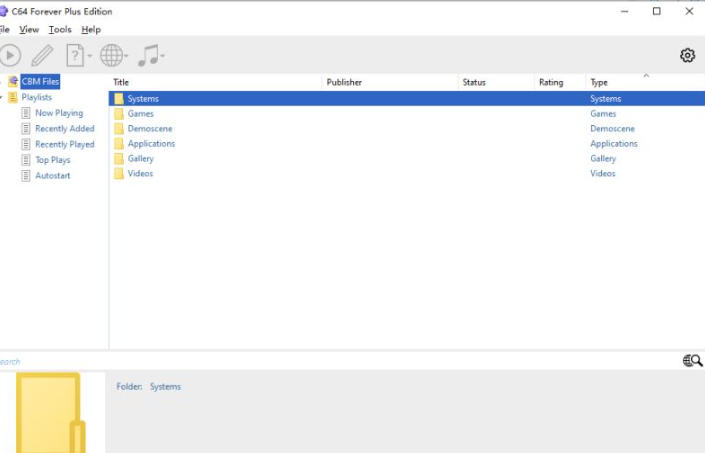Image resolution: width=705 pixels, height=453 pixels.
Task: Open the View menu
Action: coord(29,30)
